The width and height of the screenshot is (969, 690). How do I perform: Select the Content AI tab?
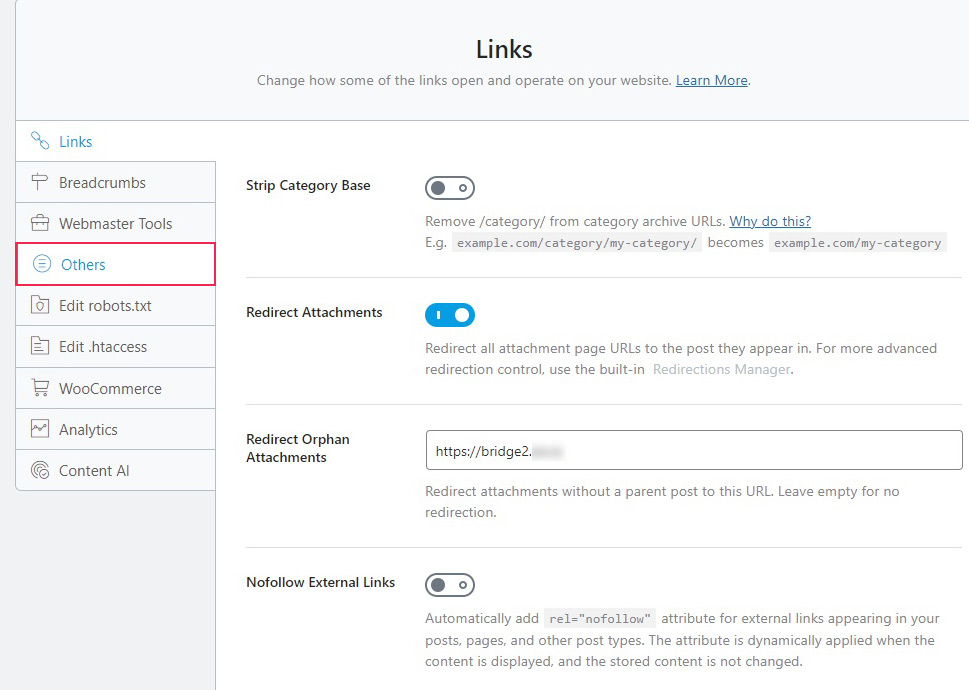[x=94, y=471]
